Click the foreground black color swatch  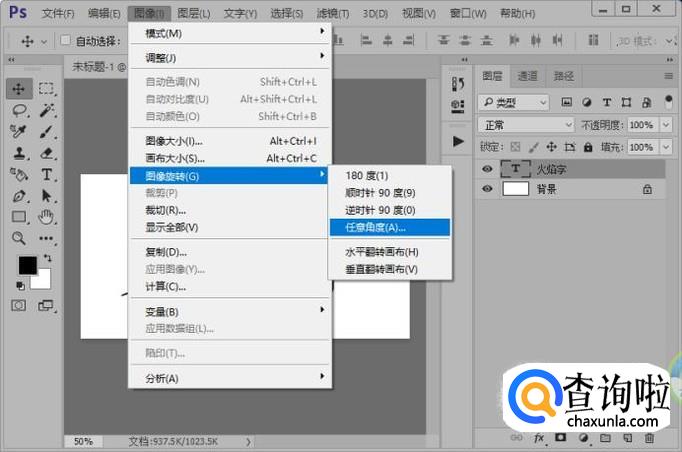click(27, 266)
